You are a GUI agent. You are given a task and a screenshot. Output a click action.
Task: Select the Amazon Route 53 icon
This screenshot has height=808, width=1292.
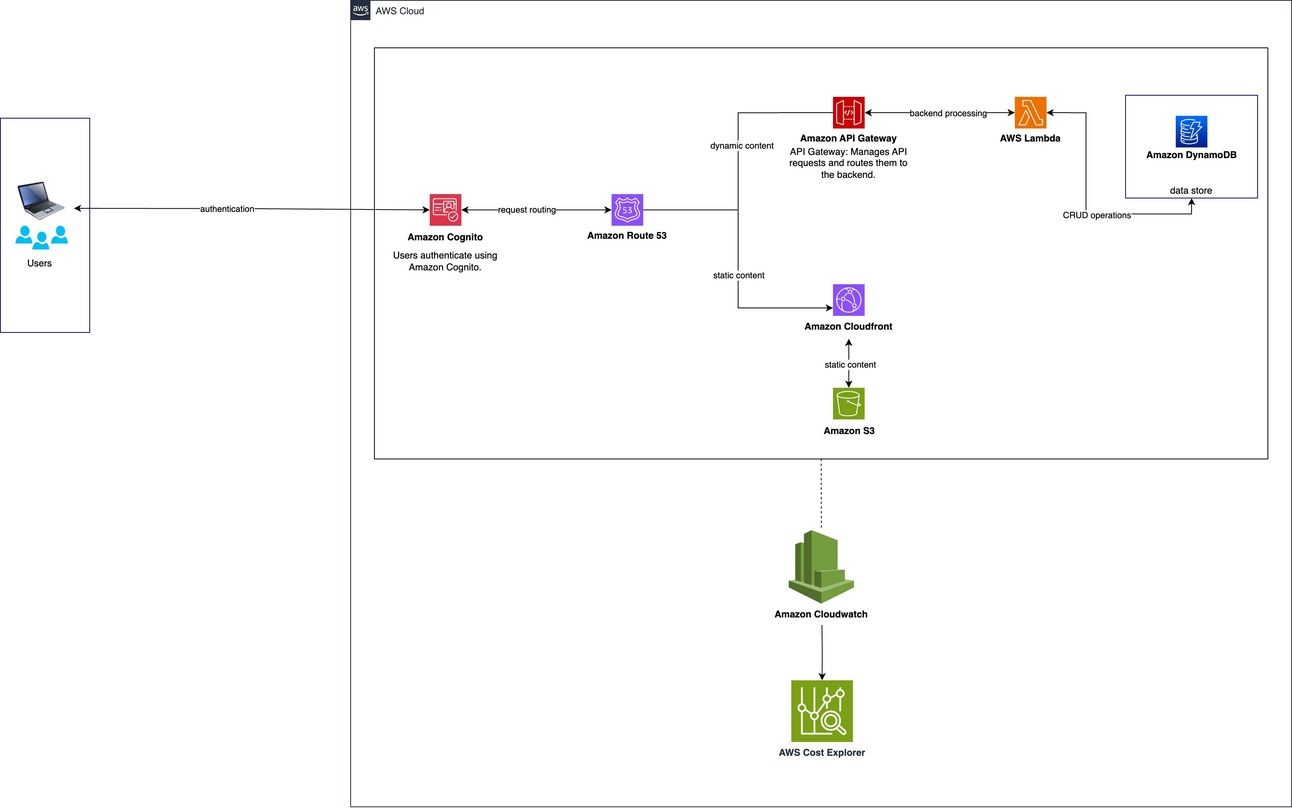pos(627,210)
